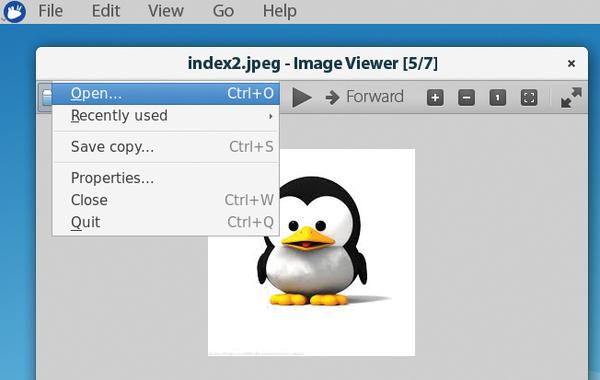
Task: Zoom out with the minus icon
Action: pyautogui.click(x=466, y=98)
